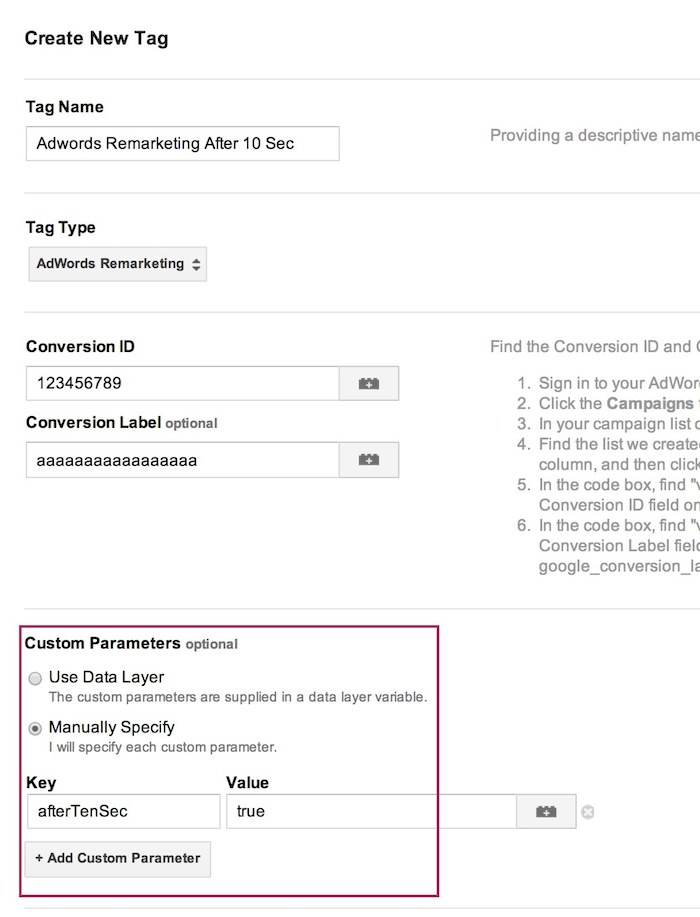Click the + Add Custom Parameter button
The height and width of the screenshot is (917, 700).
pyautogui.click(x=118, y=859)
